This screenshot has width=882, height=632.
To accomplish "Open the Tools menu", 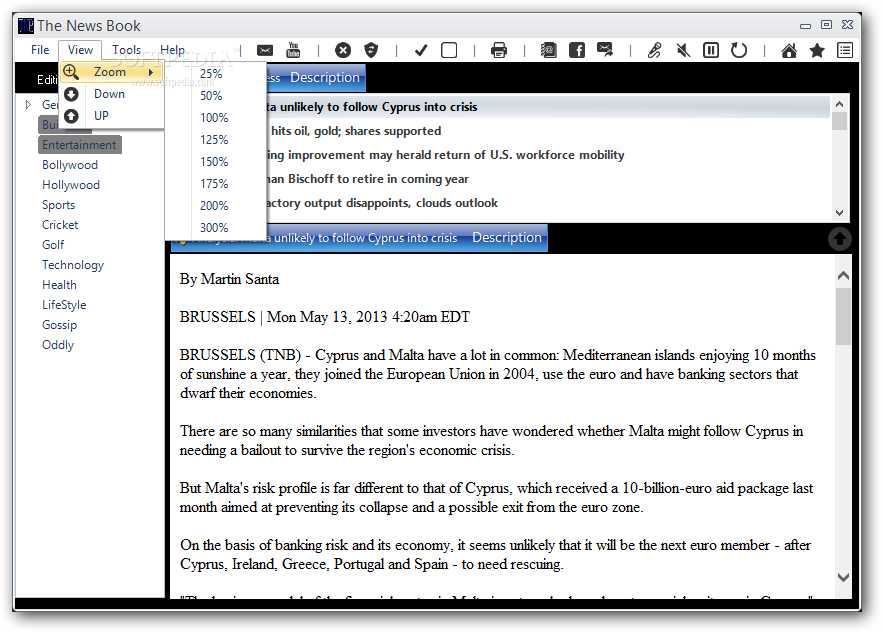I will pos(127,50).
